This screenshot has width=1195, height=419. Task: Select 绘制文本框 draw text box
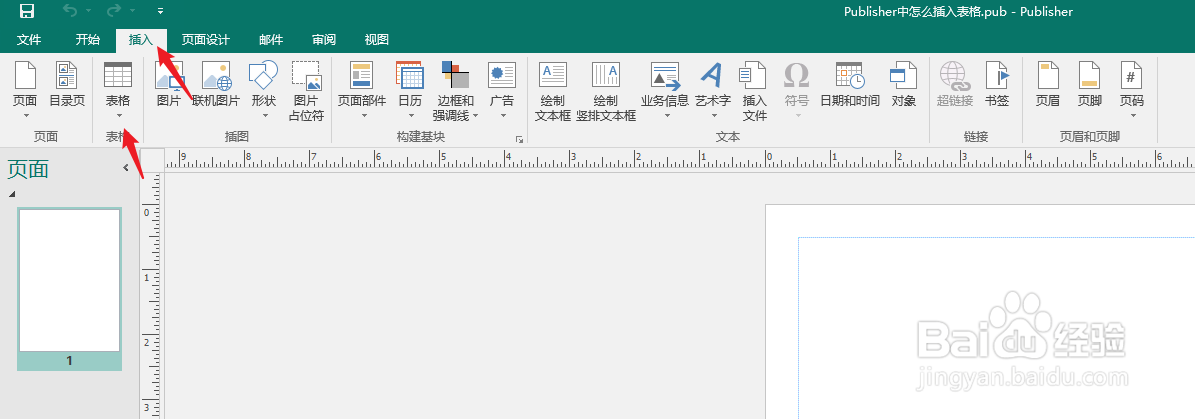coord(553,91)
